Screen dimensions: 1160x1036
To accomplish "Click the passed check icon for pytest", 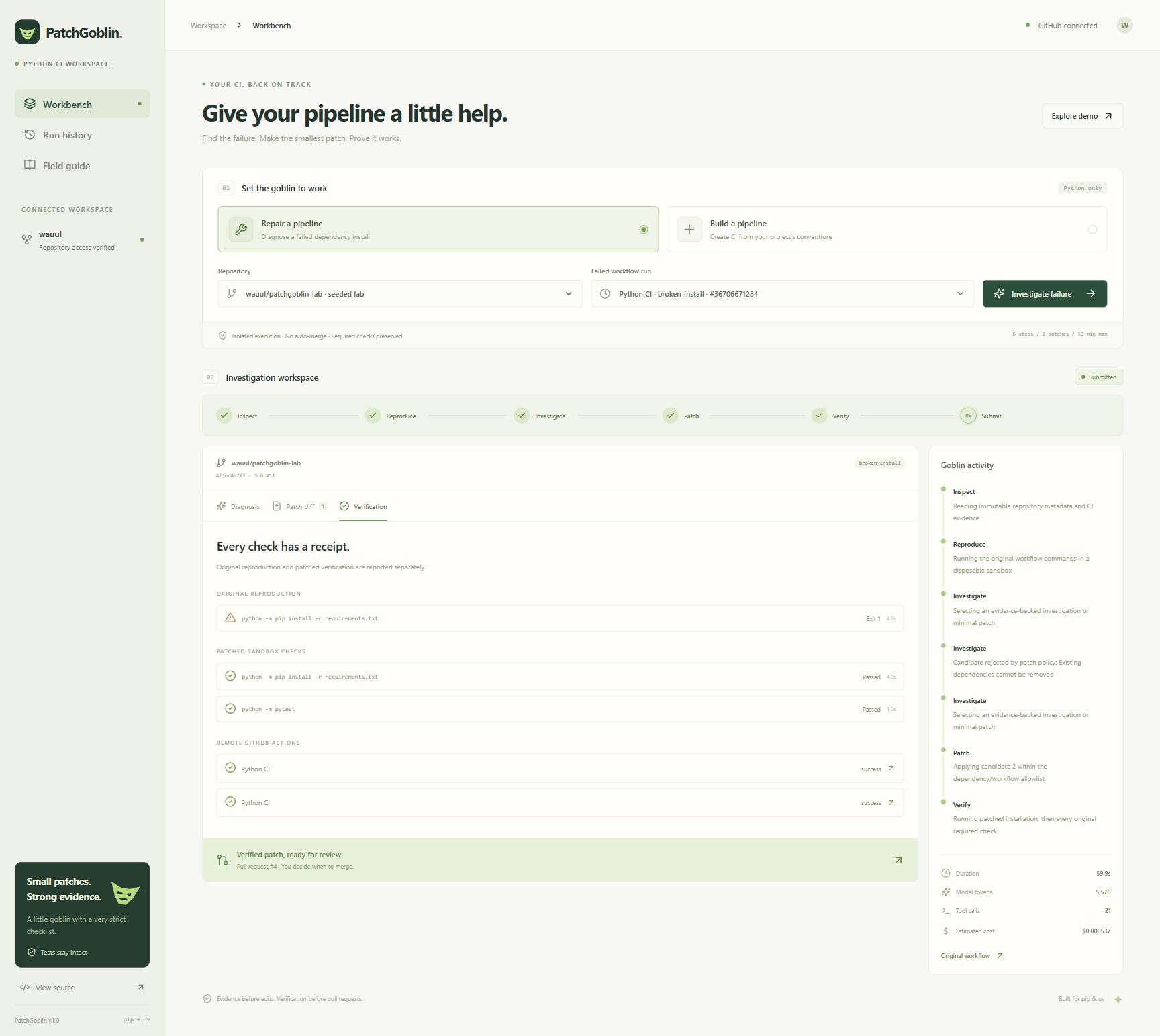I will click(x=230, y=708).
